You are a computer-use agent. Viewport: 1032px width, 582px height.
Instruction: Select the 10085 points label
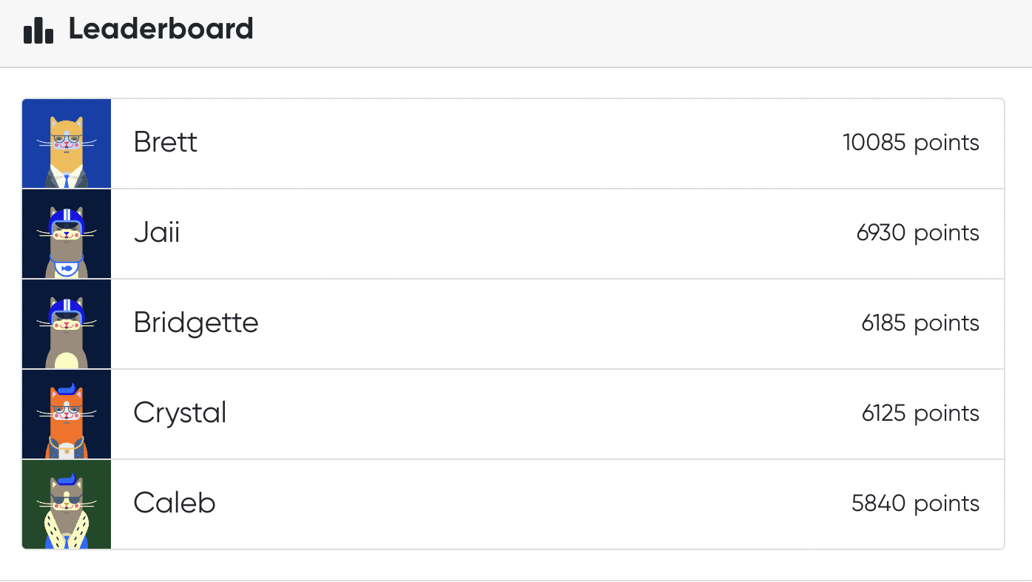[911, 142]
